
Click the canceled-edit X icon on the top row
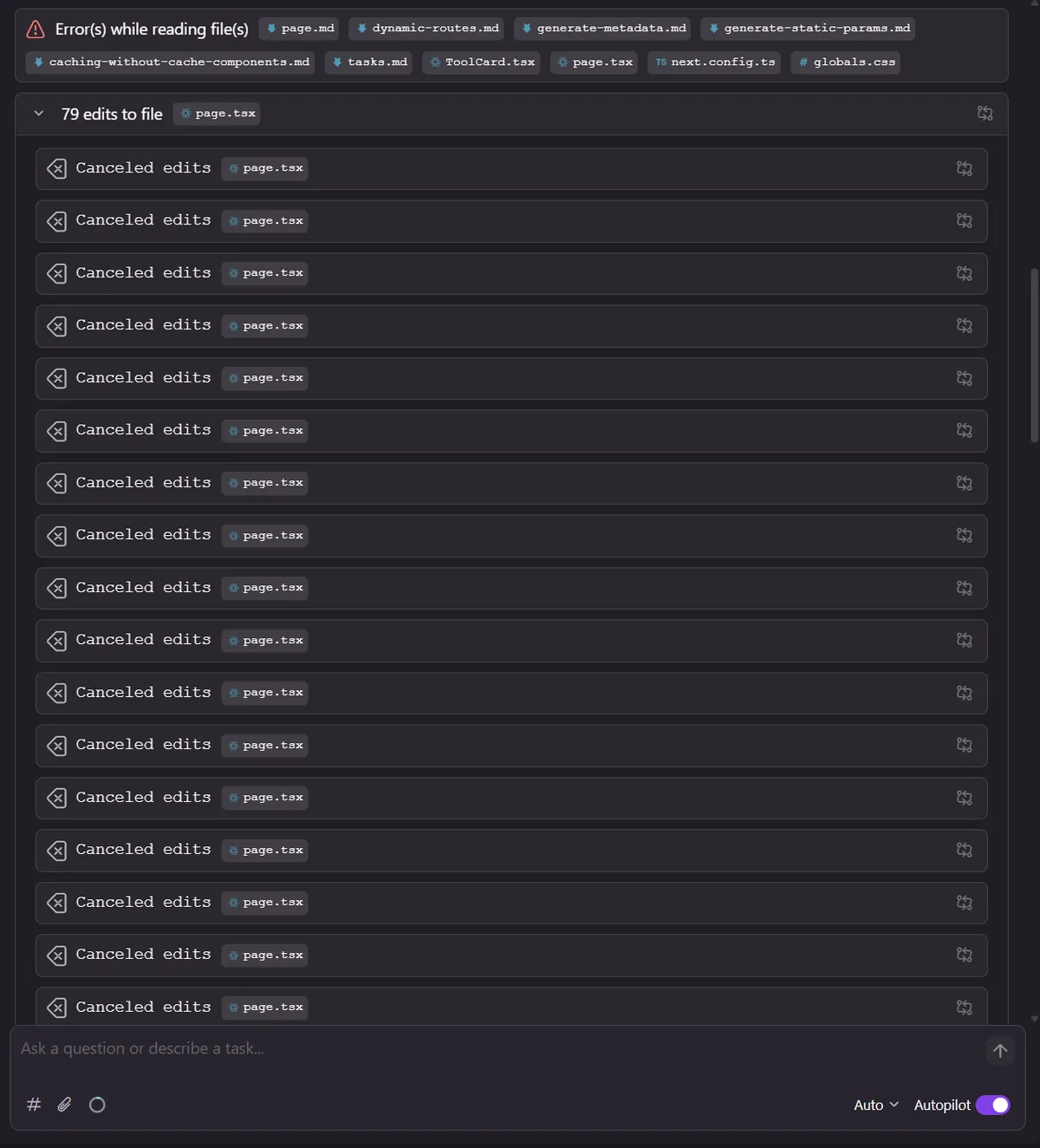(x=56, y=168)
